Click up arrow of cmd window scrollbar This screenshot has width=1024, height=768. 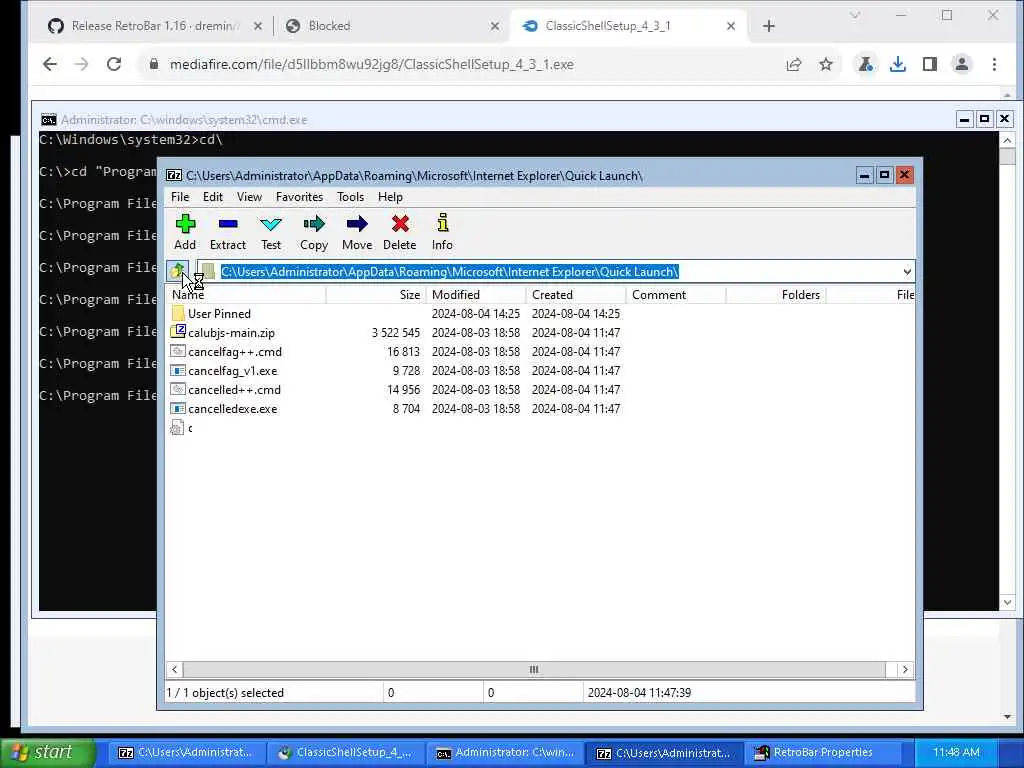click(1007, 140)
